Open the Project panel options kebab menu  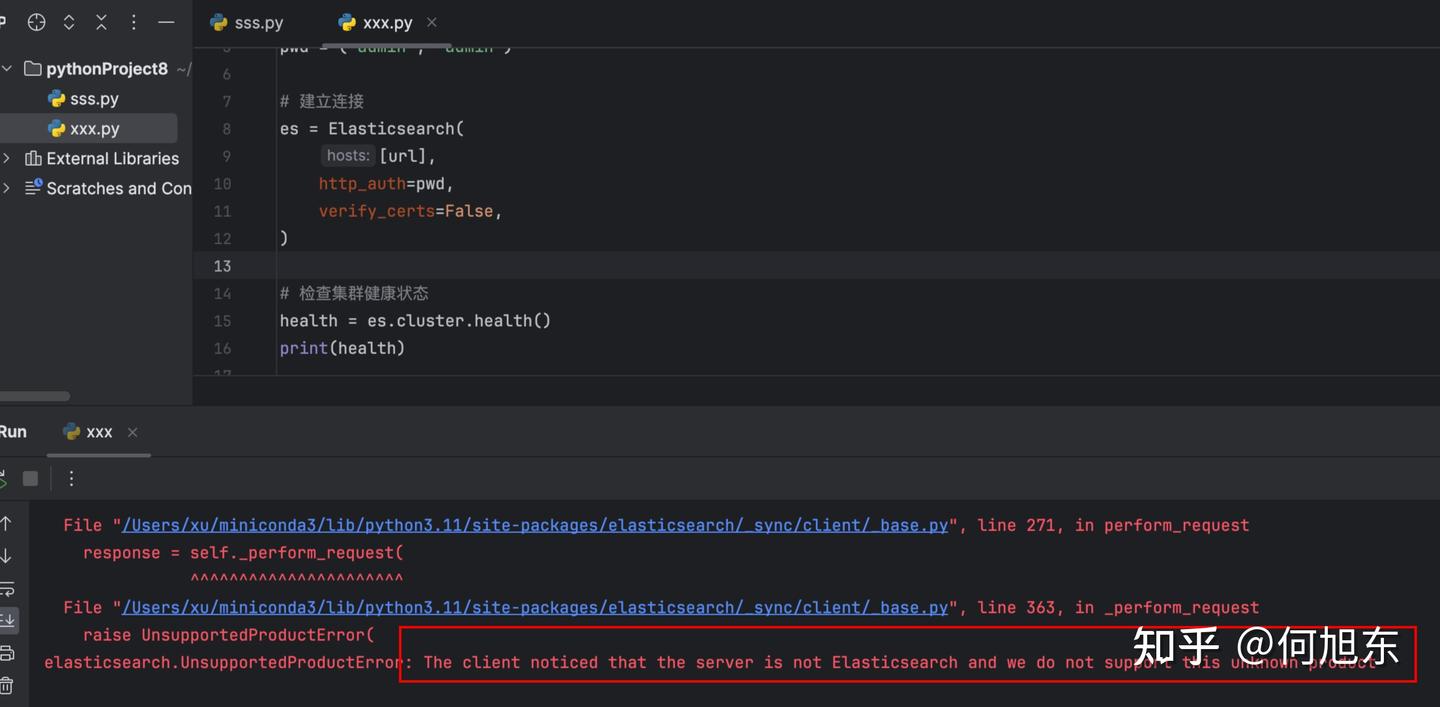coord(134,22)
